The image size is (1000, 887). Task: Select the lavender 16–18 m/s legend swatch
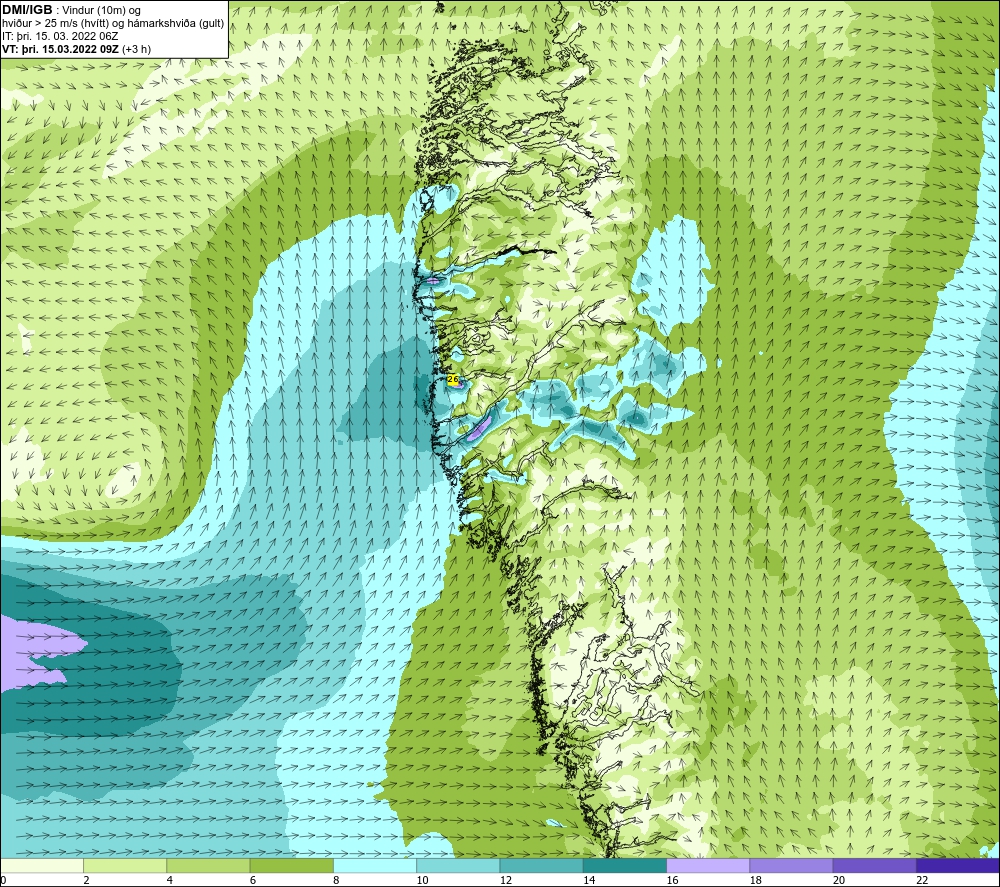click(708, 865)
